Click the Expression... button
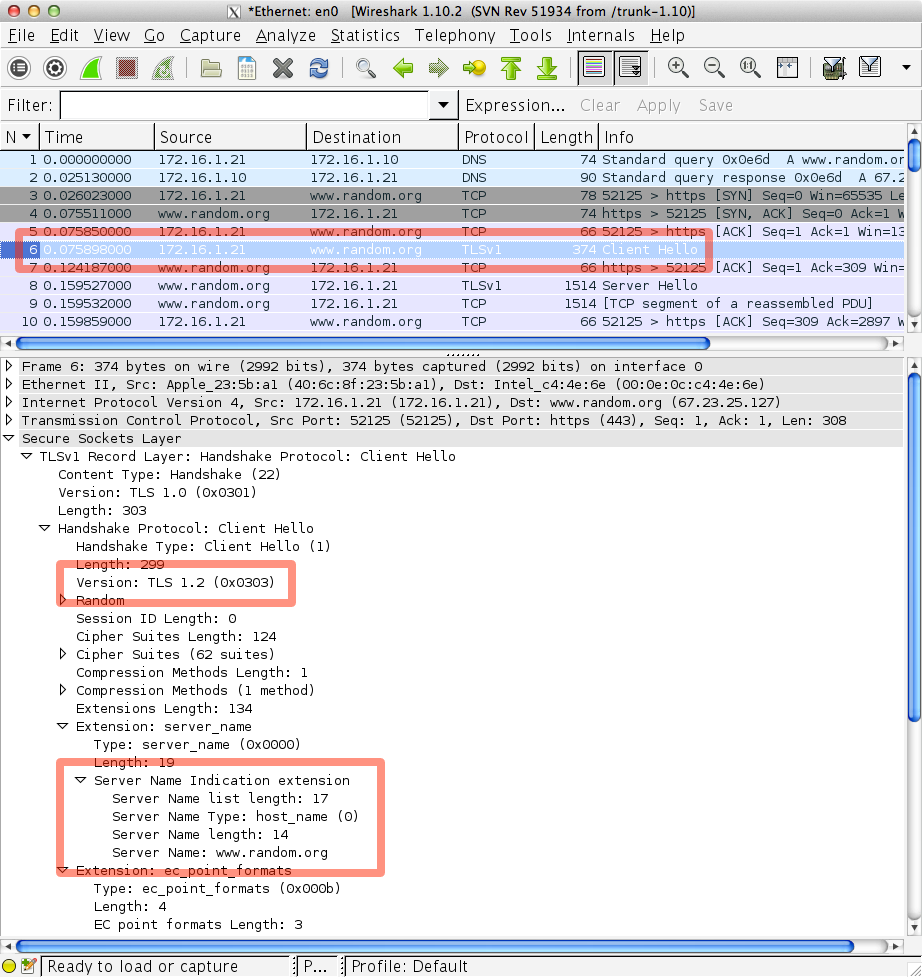 pos(515,105)
